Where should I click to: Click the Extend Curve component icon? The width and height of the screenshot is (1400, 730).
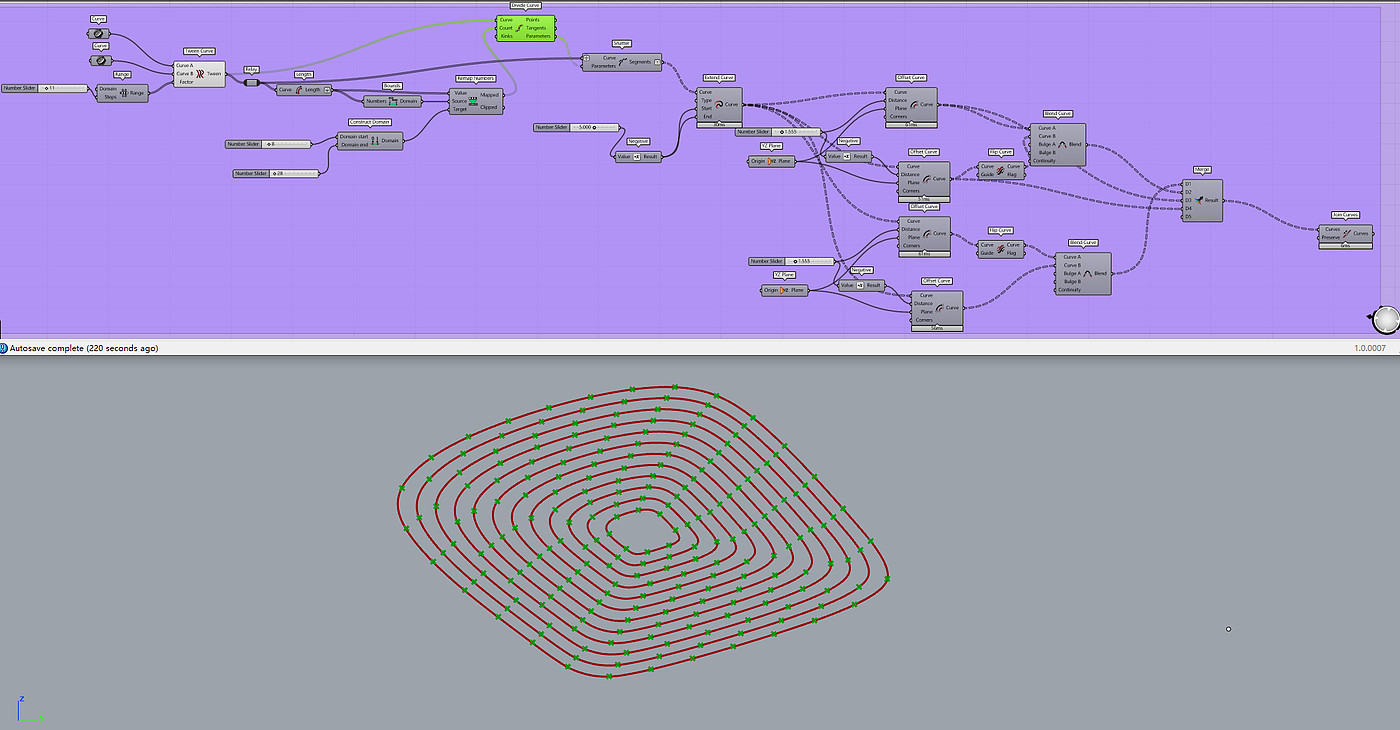[718, 104]
